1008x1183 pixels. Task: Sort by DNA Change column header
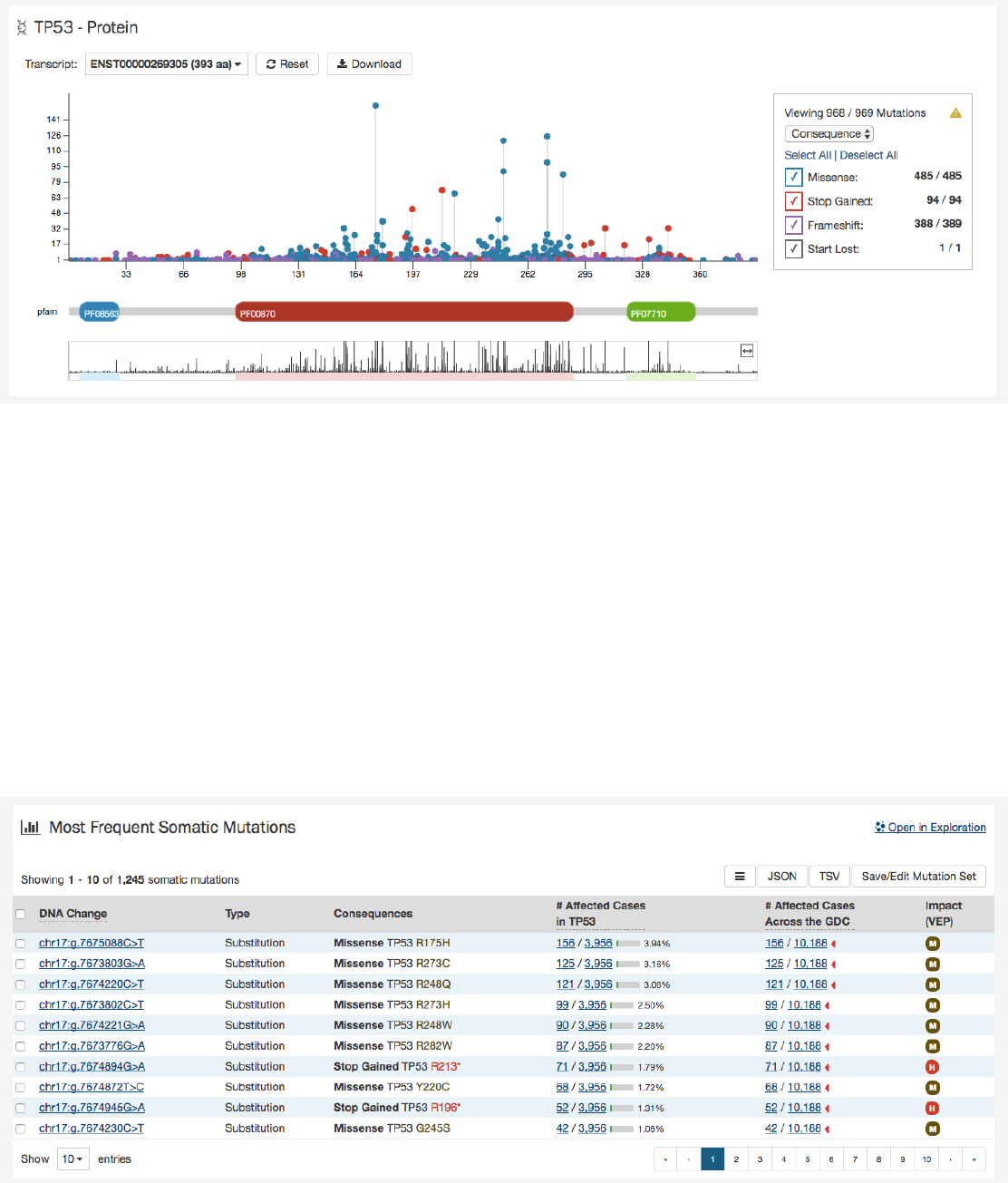coord(73,914)
